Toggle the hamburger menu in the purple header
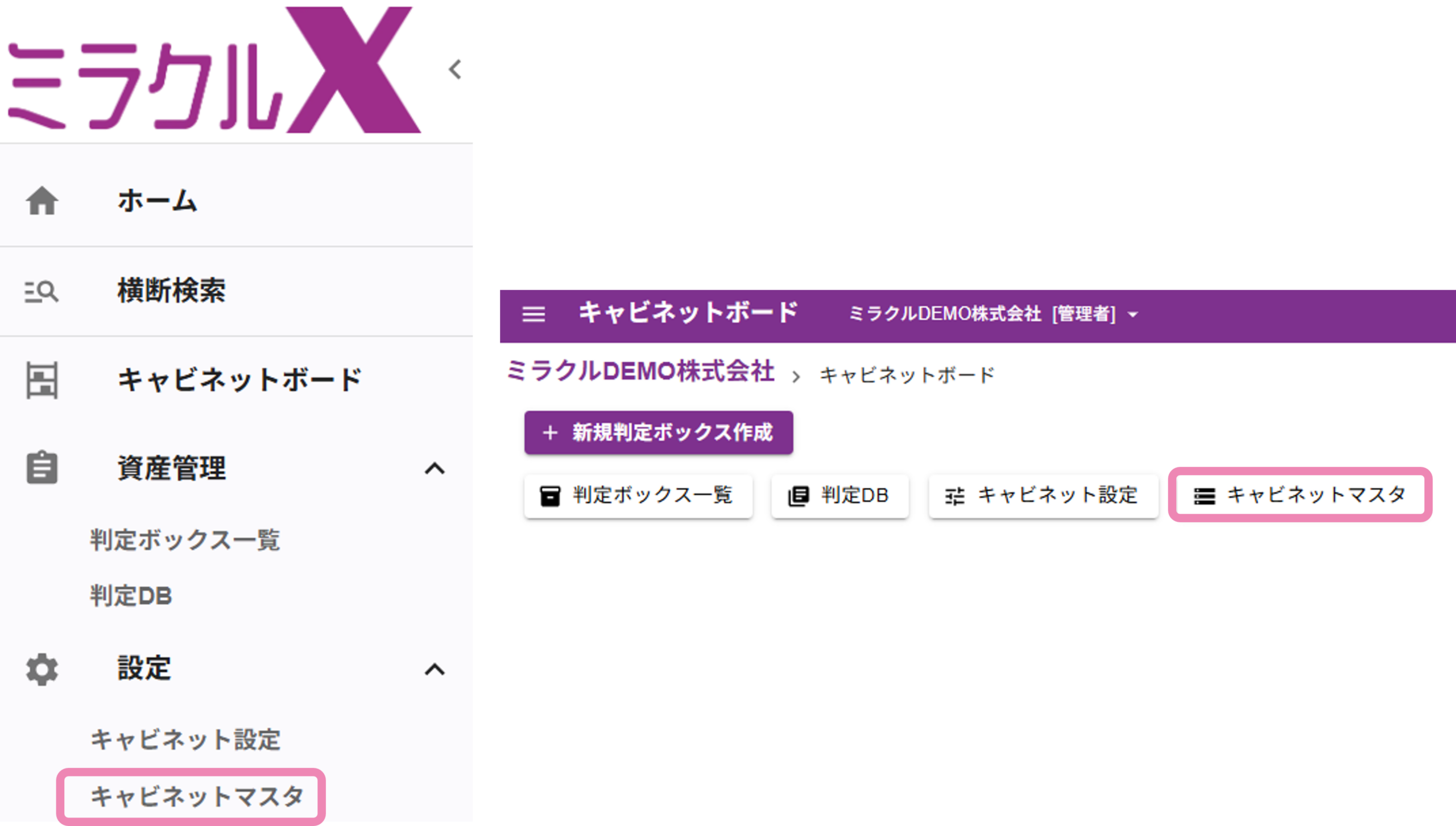The image size is (1456, 826). point(533,314)
